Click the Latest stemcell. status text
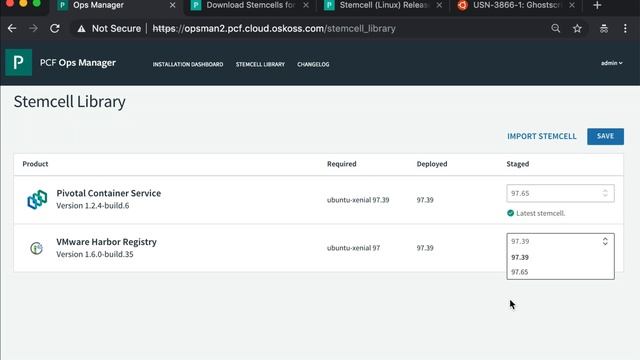Image resolution: width=640 pixels, height=360 pixels. [x=540, y=213]
